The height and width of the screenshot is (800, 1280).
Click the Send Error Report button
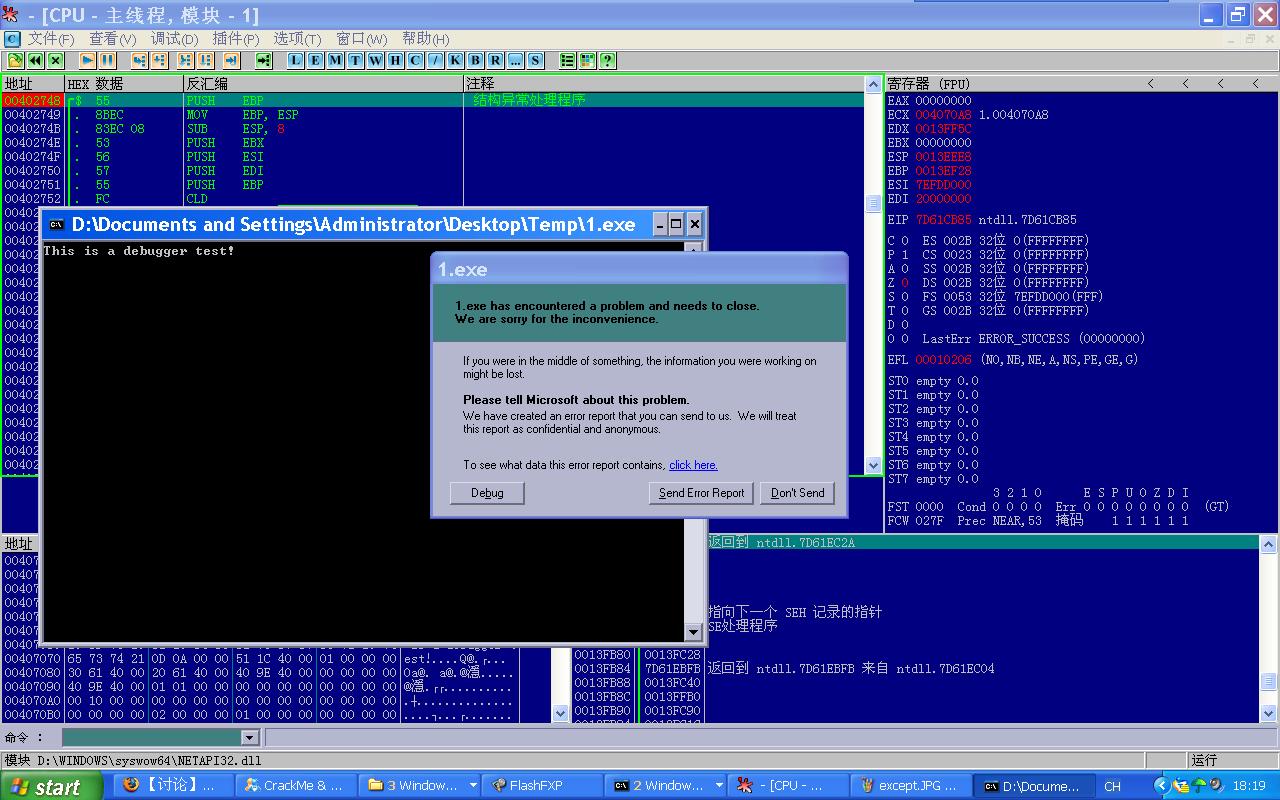click(701, 493)
